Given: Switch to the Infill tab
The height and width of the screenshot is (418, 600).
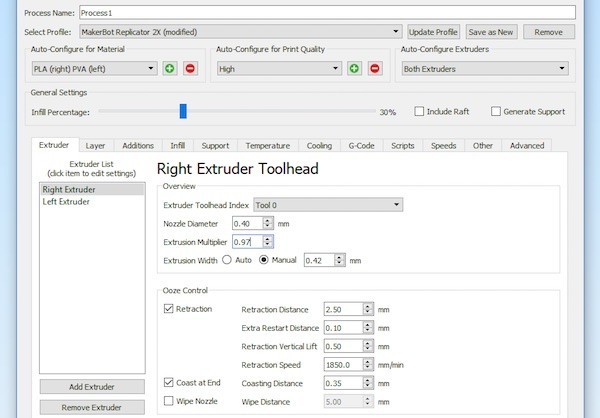Looking at the screenshot, I should point(177,145).
